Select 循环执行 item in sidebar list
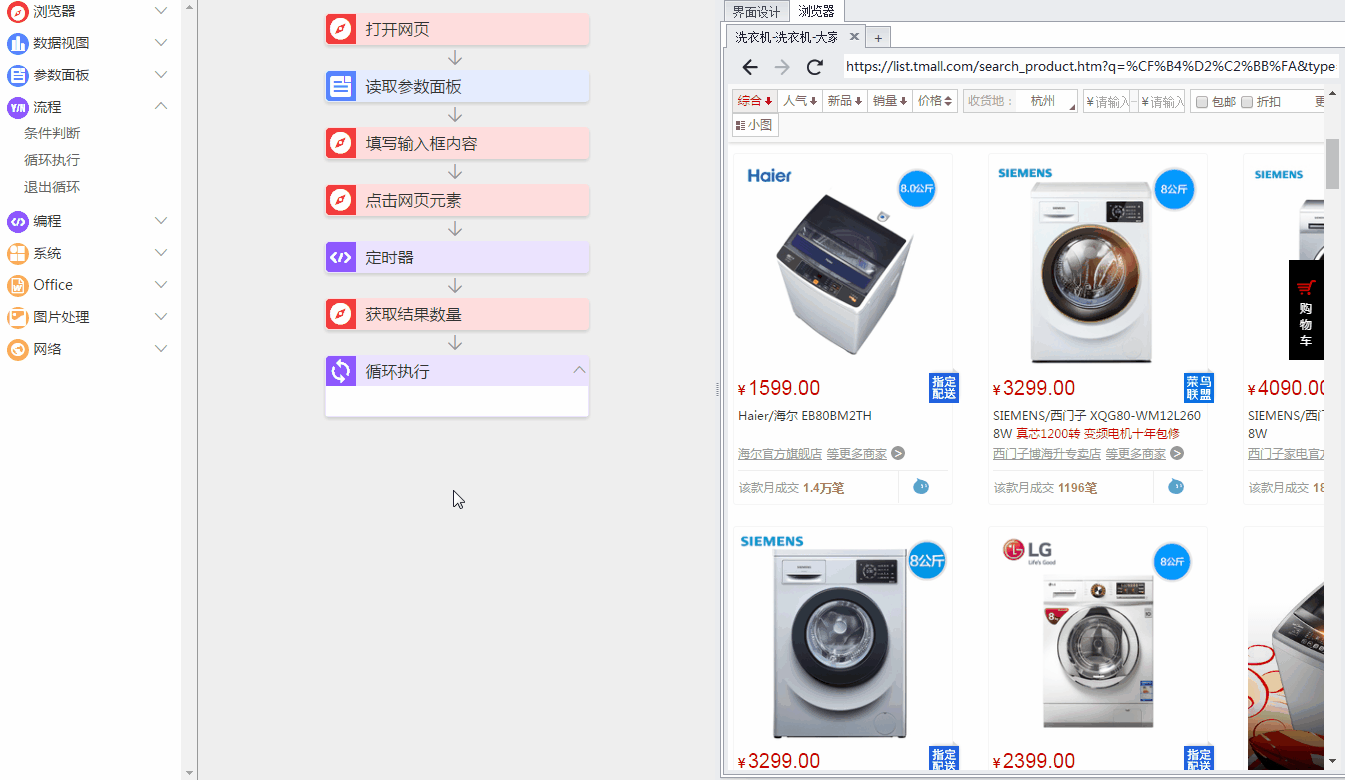This screenshot has height=780, width=1345. click(52, 160)
